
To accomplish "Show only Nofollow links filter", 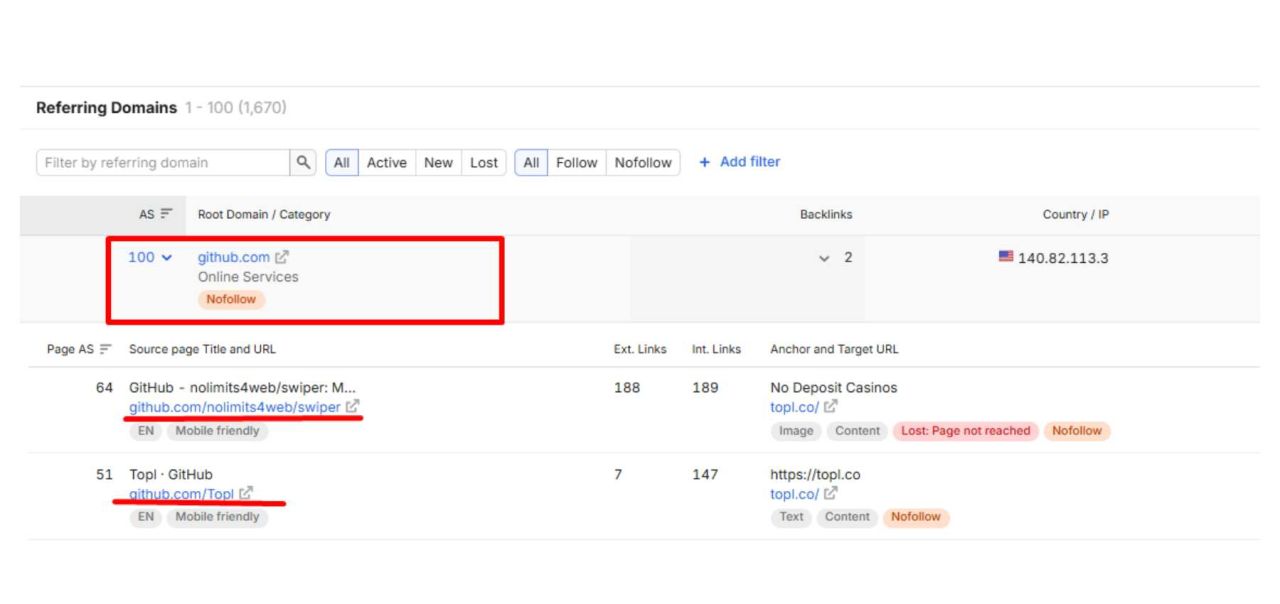I will tap(643, 162).
